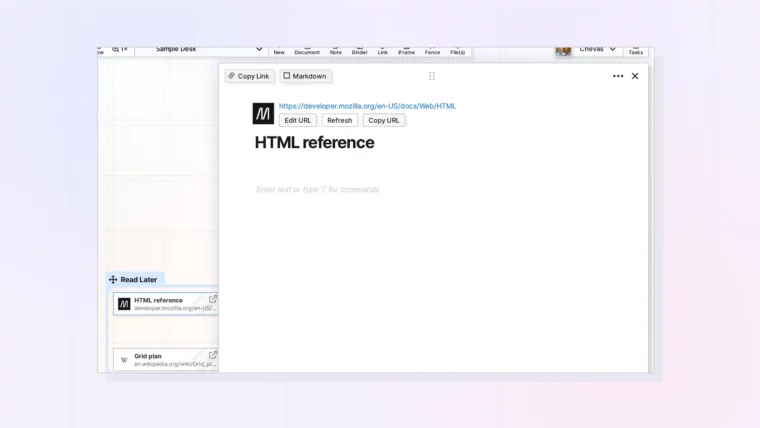
Task: Close the link detail panel
Action: (x=635, y=76)
